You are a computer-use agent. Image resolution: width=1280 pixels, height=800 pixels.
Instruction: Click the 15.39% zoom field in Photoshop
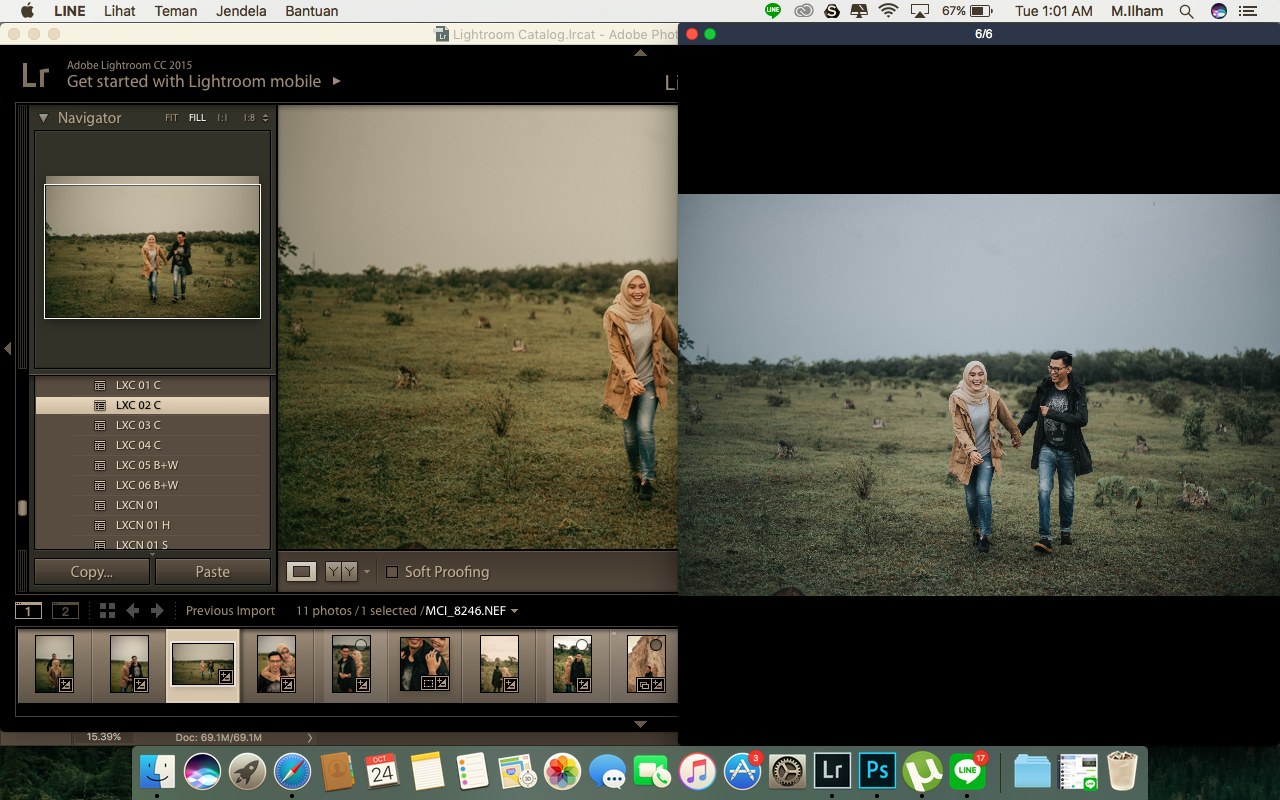point(104,737)
